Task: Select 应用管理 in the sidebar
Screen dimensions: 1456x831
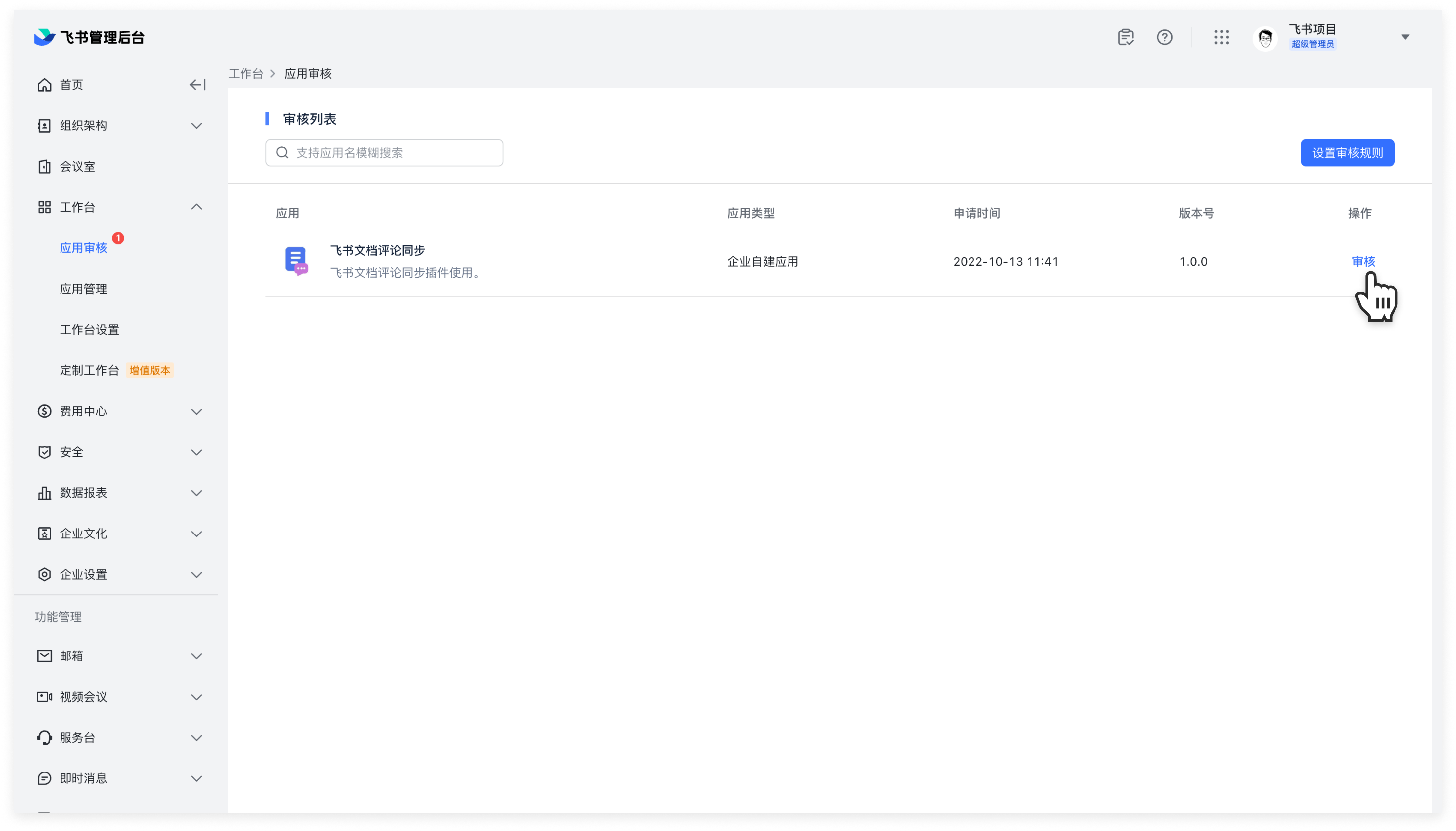Action: pos(83,289)
